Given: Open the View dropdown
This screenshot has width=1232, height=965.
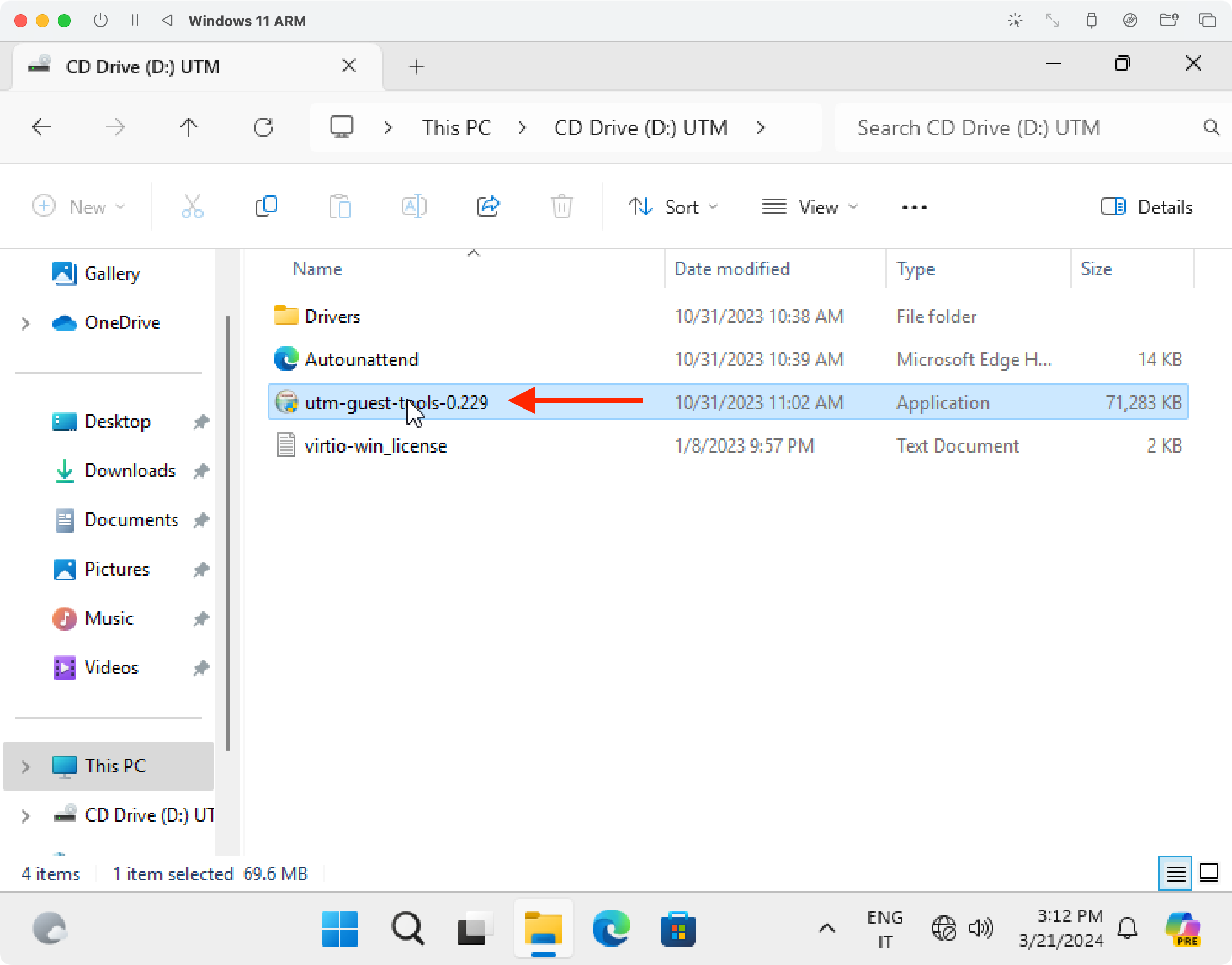Looking at the screenshot, I should pos(810,207).
